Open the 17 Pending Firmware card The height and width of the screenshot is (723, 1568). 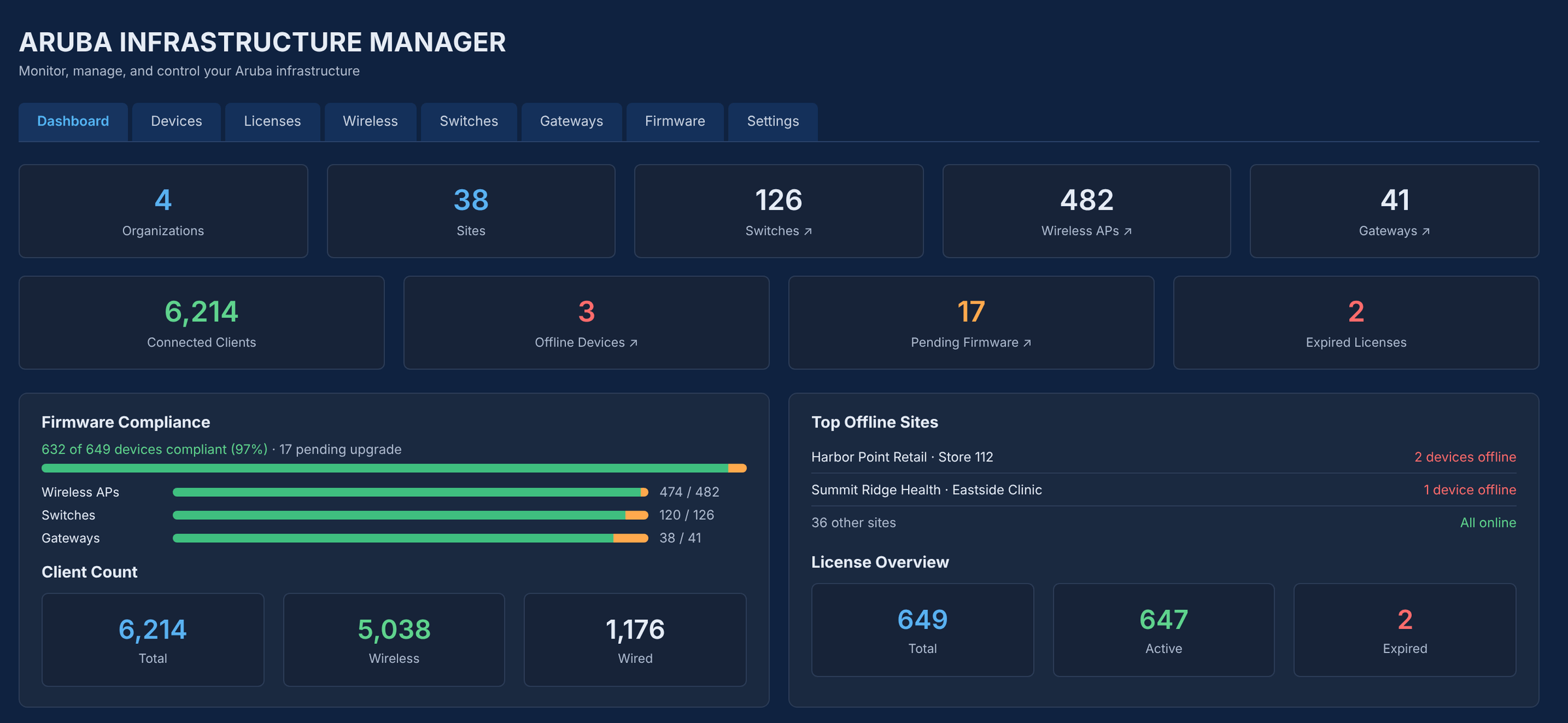coord(971,323)
